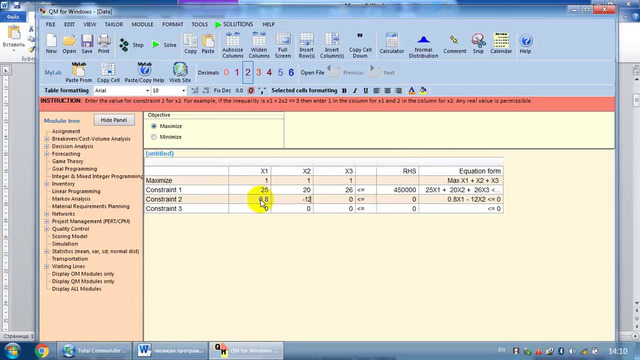Click the Copy toolbar icon
Screen dimensions: 640x360
pyautogui.click(x=190, y=44)
